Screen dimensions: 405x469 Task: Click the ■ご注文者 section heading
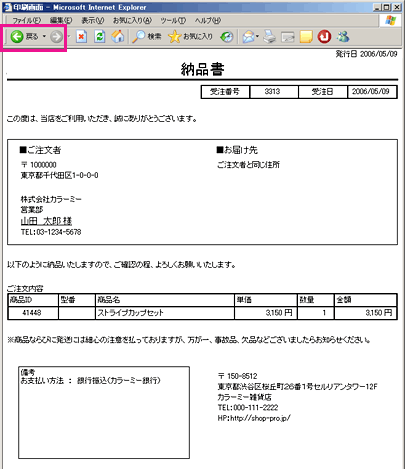tap(40, 150)
